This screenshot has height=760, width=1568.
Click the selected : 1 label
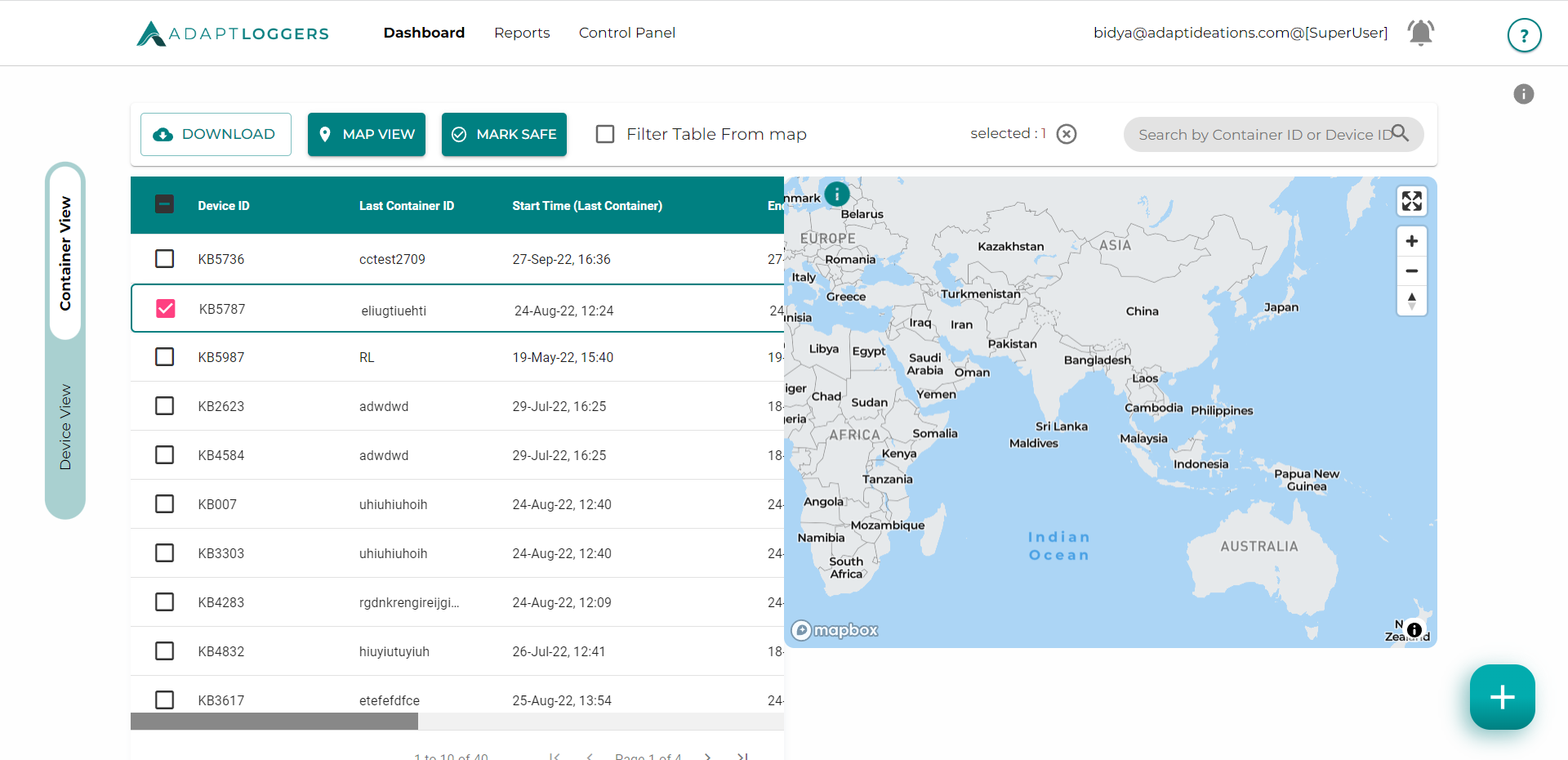pos(1008,133)
